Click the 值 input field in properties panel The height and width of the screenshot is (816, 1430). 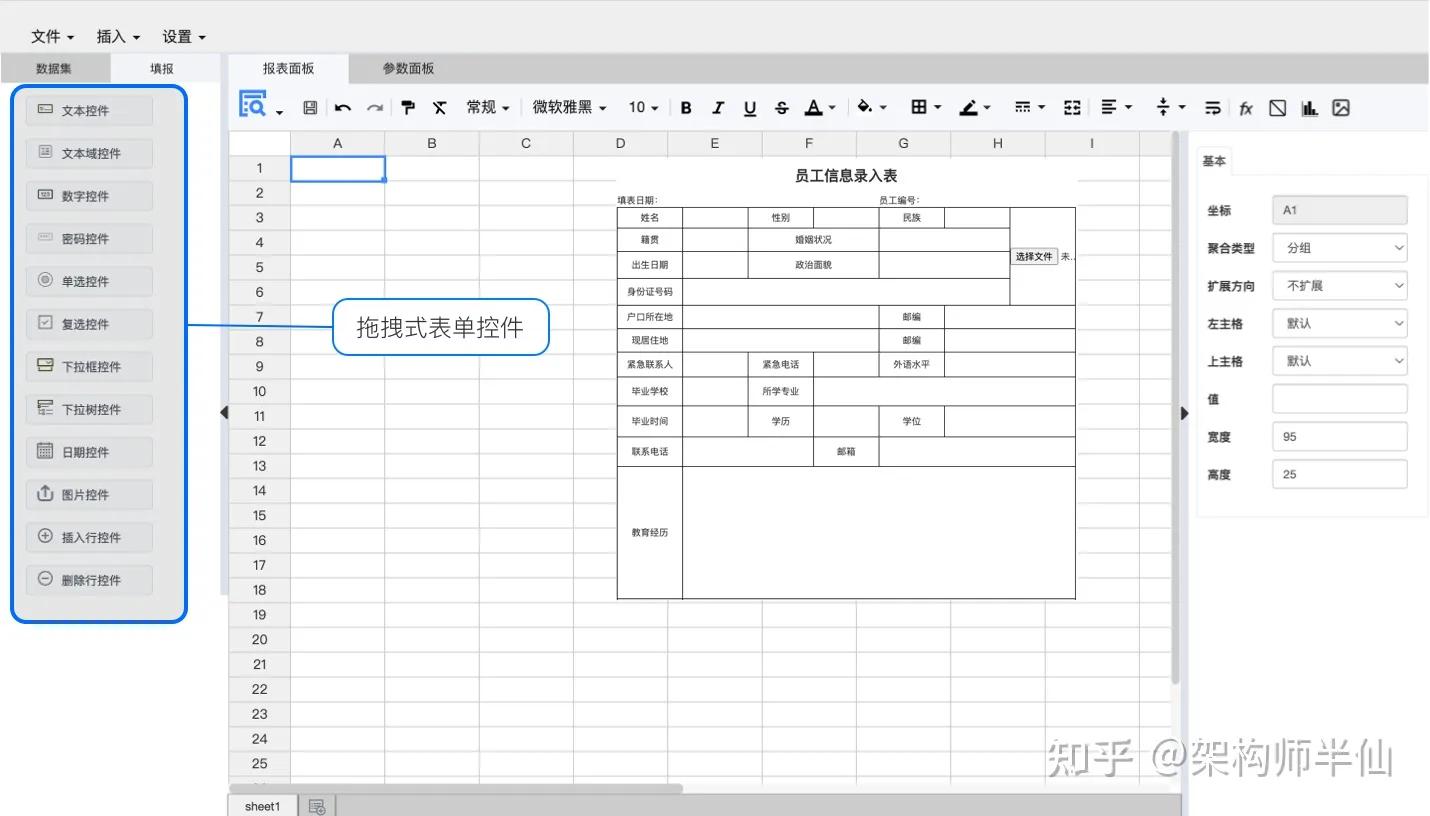(1339, 398)
